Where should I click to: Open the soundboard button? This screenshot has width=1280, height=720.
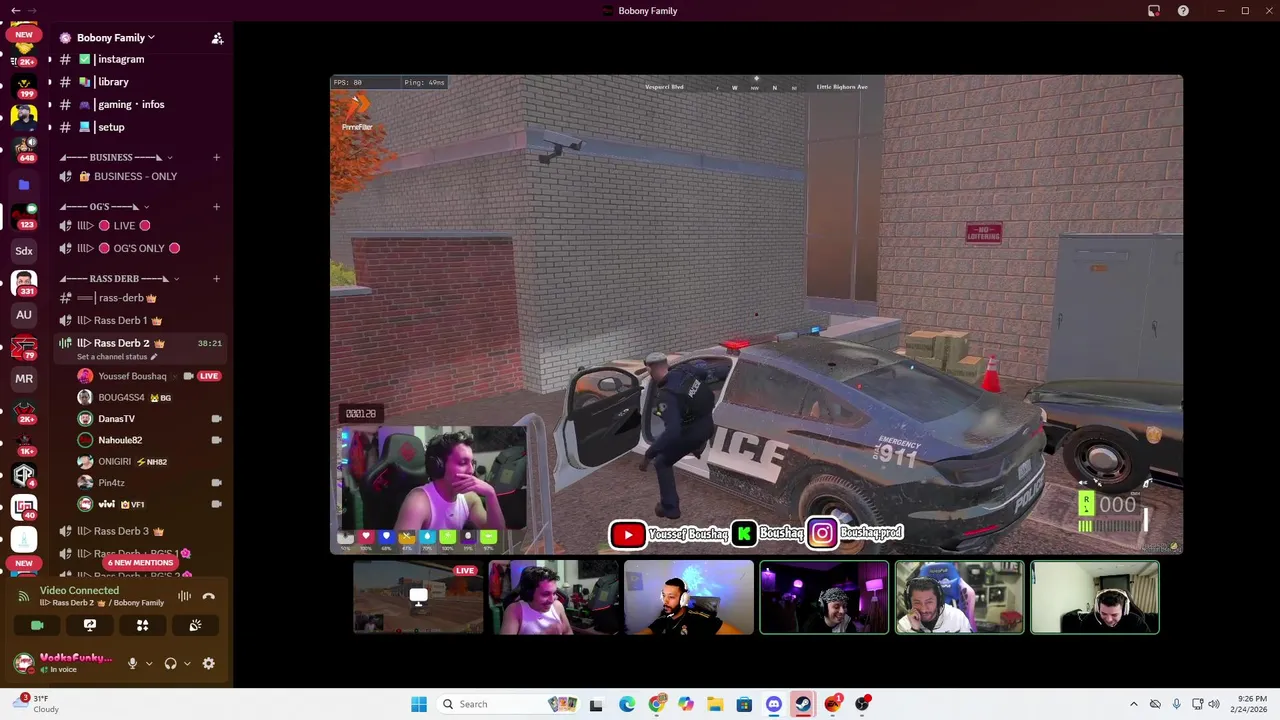click(x=195, y=625)
